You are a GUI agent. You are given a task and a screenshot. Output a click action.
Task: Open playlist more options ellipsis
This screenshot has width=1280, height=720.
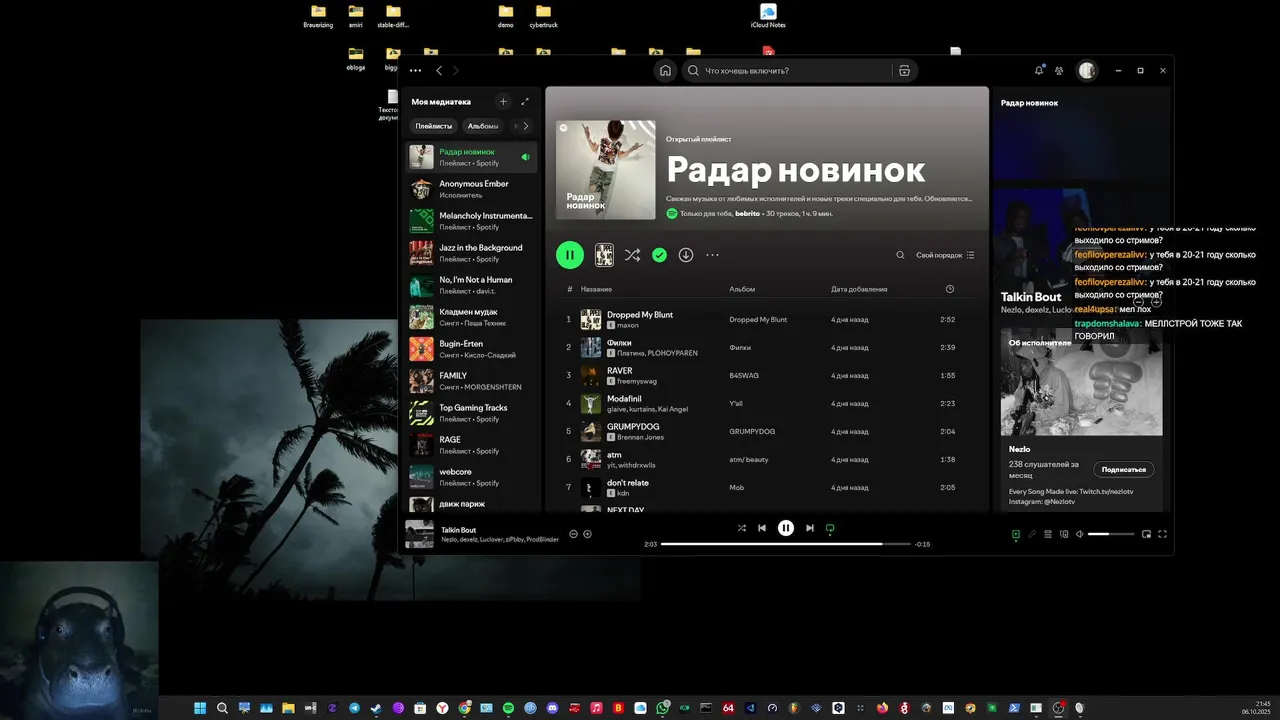713,255
